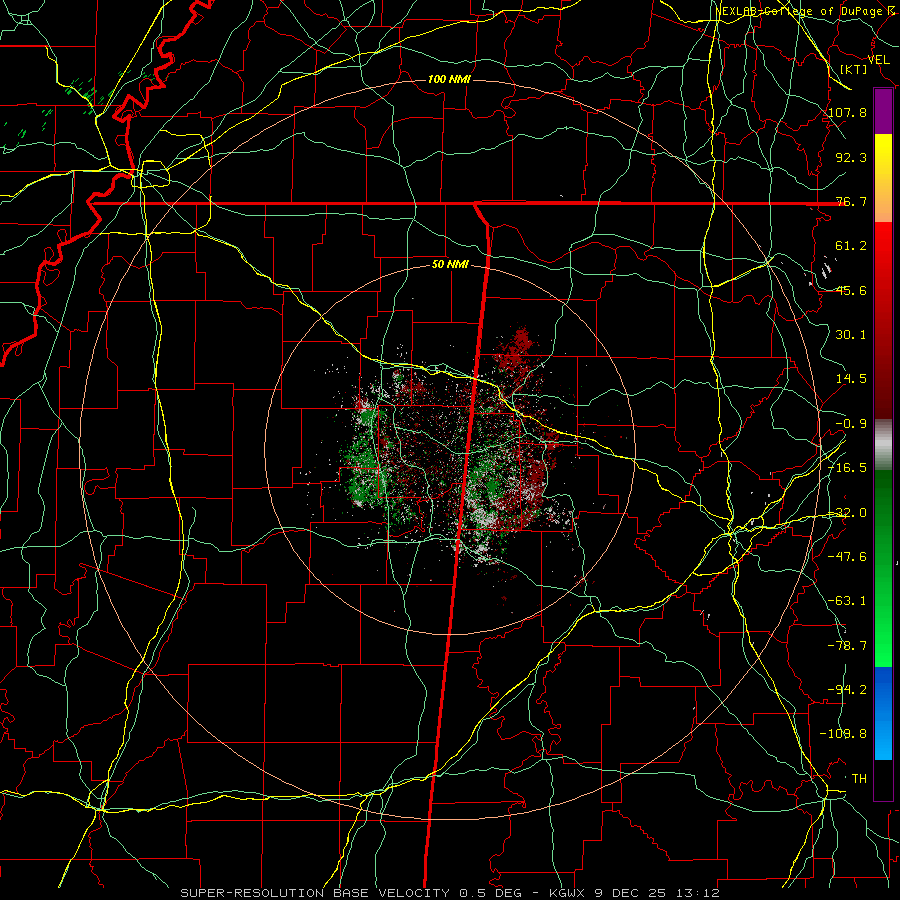This screenshot has width=900, height=900.
Task: Click the 92.3 value on velocity scale
Action: click(851, 157)
